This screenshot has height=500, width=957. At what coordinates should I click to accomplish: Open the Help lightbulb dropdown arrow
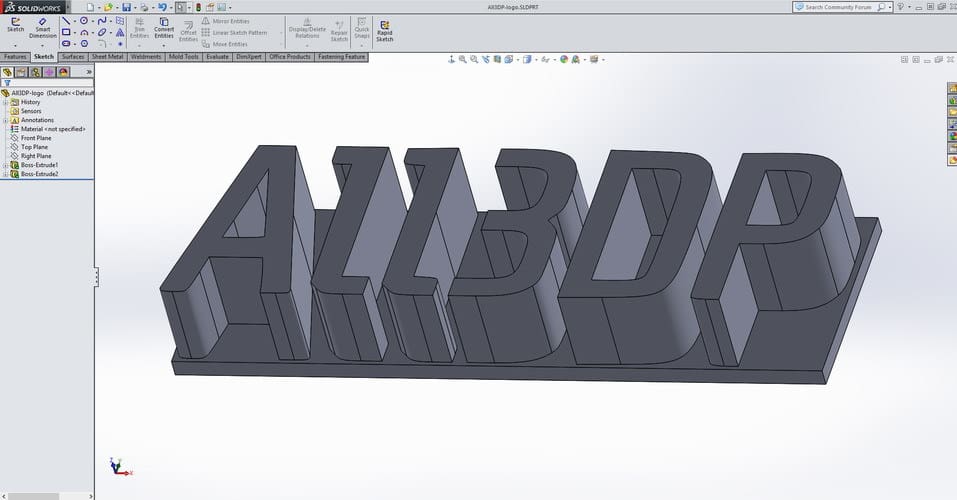(x=909, y=7)
